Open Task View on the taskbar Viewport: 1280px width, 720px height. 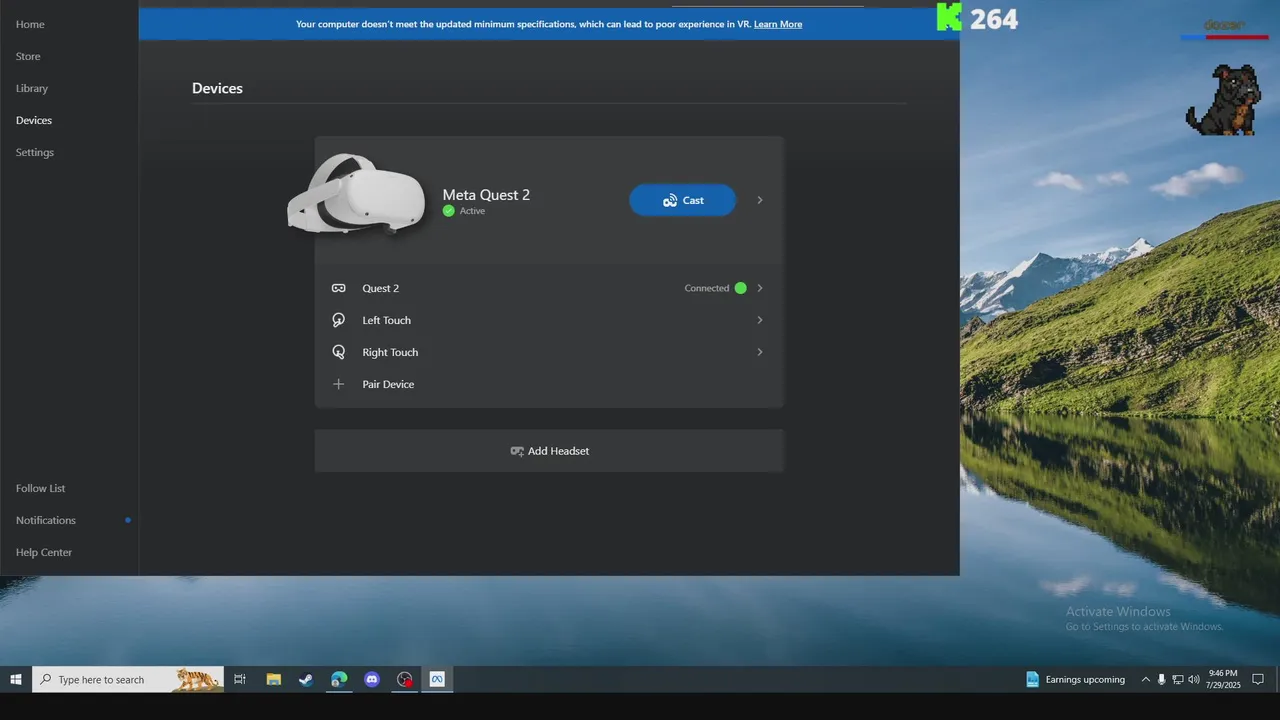click(240, 679)
